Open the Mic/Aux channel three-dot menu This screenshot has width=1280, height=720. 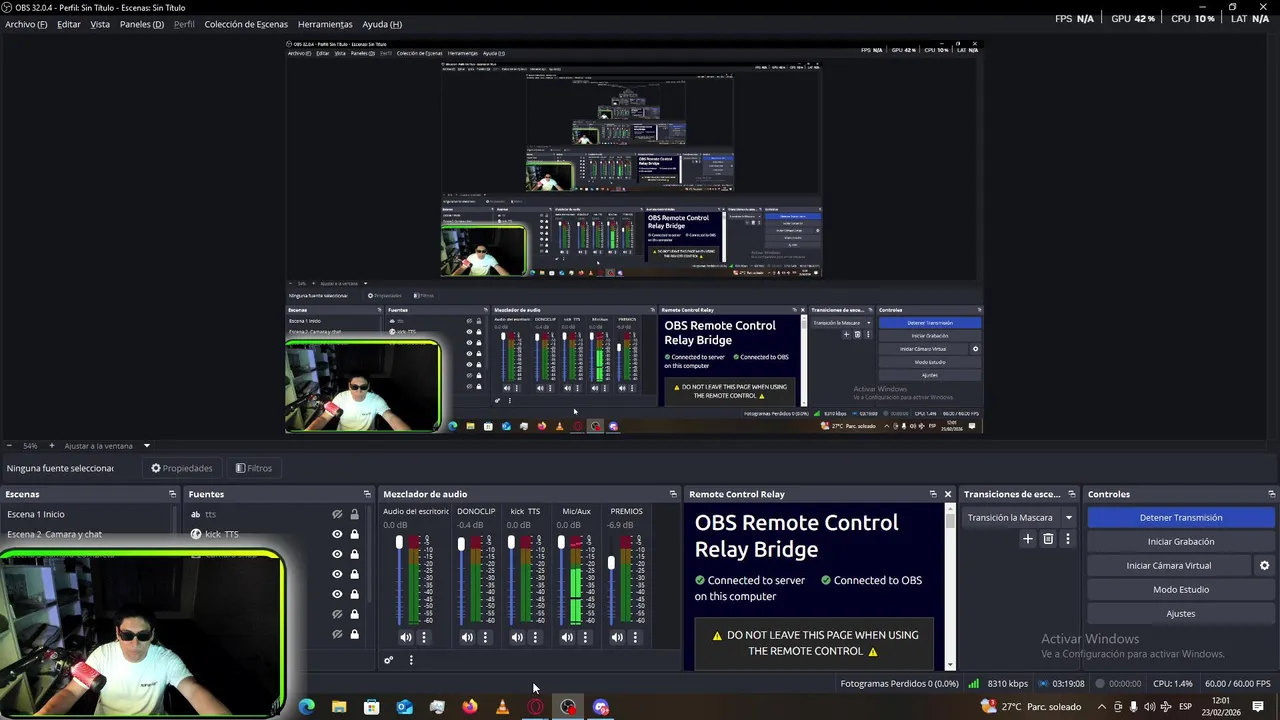pos(585,637)
